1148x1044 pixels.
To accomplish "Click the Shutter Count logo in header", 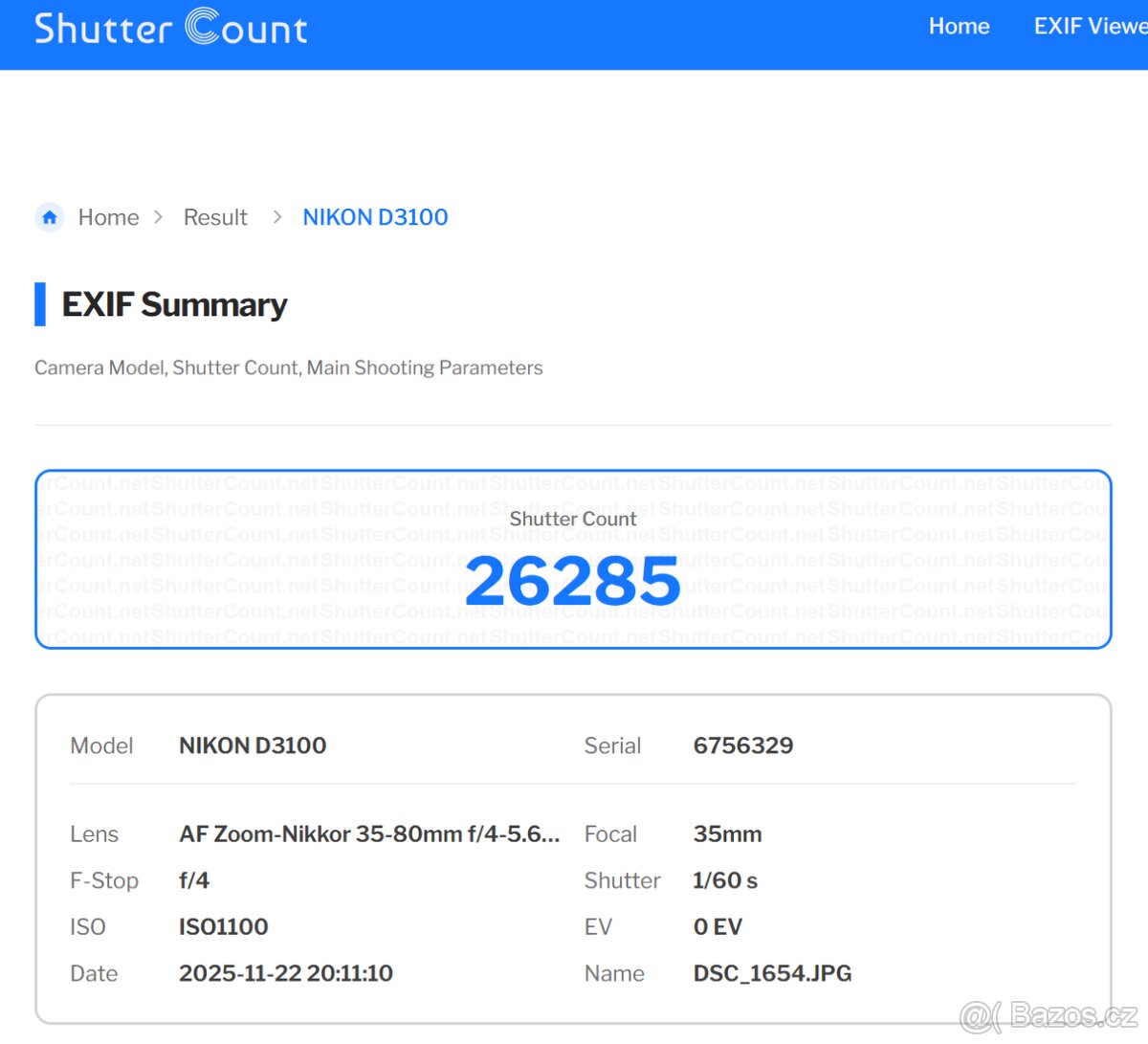I will coord(170,28).
